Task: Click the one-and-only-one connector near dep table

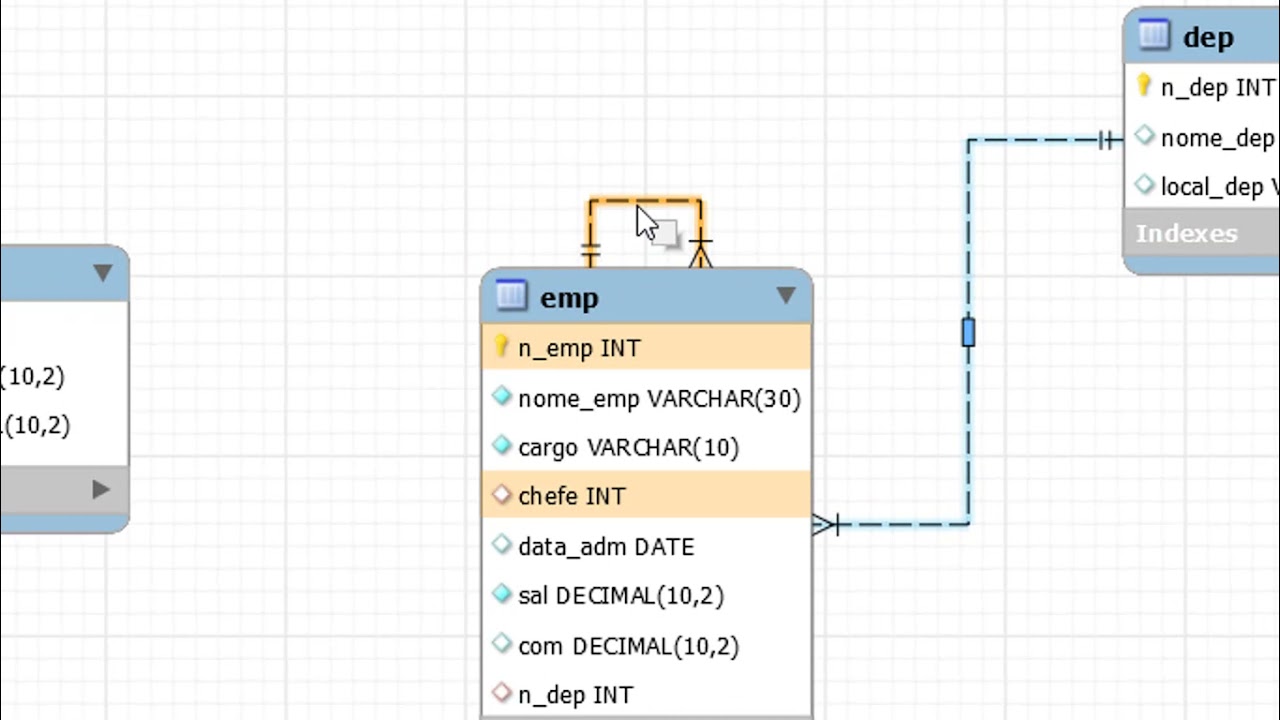Action: pyautogui.click(x=1108, y=140)
